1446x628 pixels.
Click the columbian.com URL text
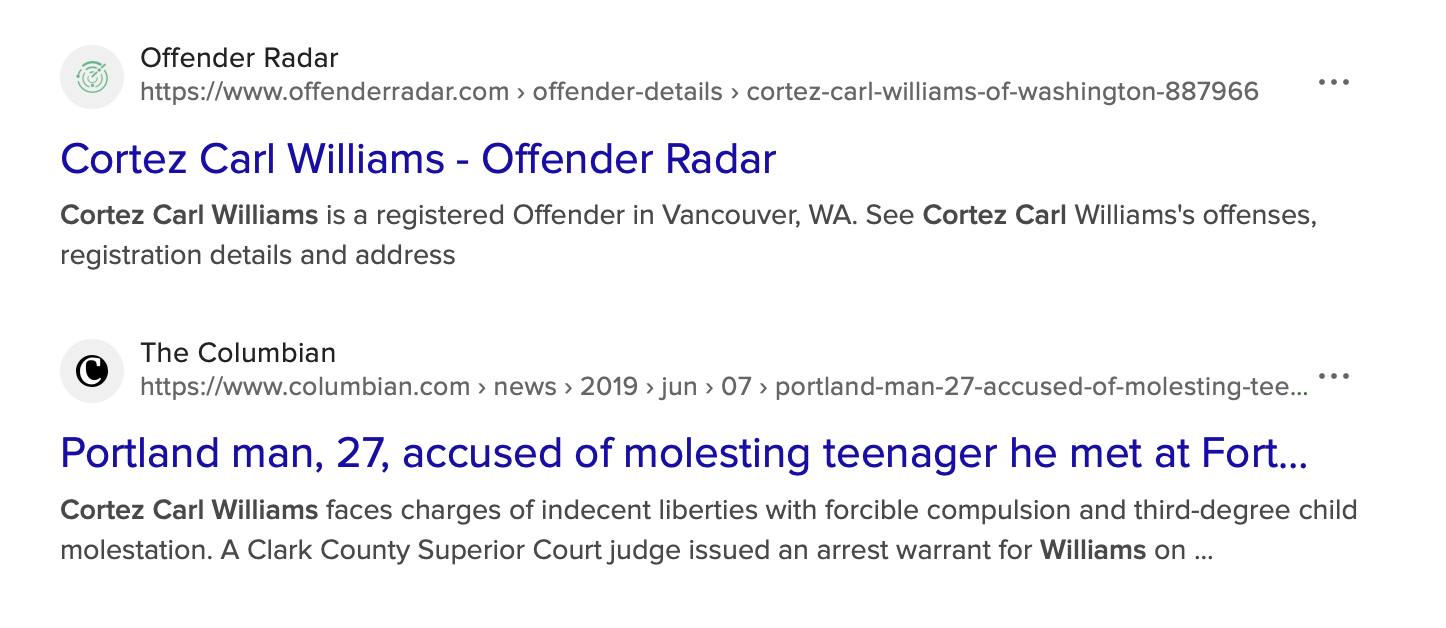(305, 387)
